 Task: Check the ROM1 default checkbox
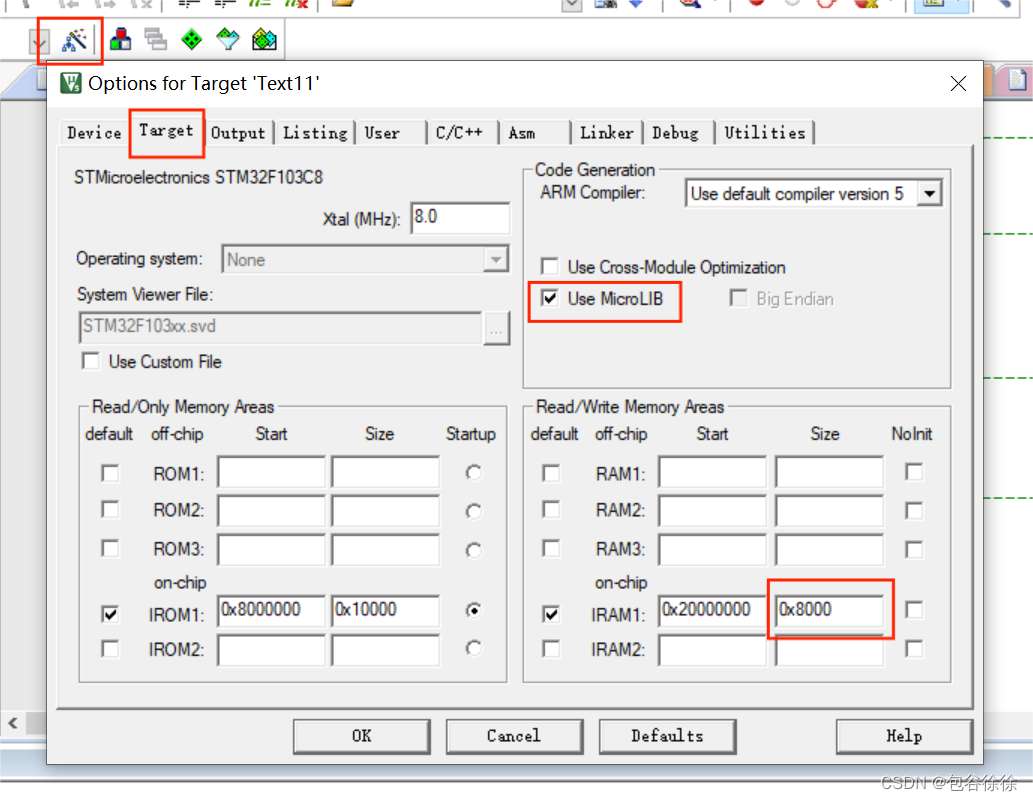(x=110, y=473)
